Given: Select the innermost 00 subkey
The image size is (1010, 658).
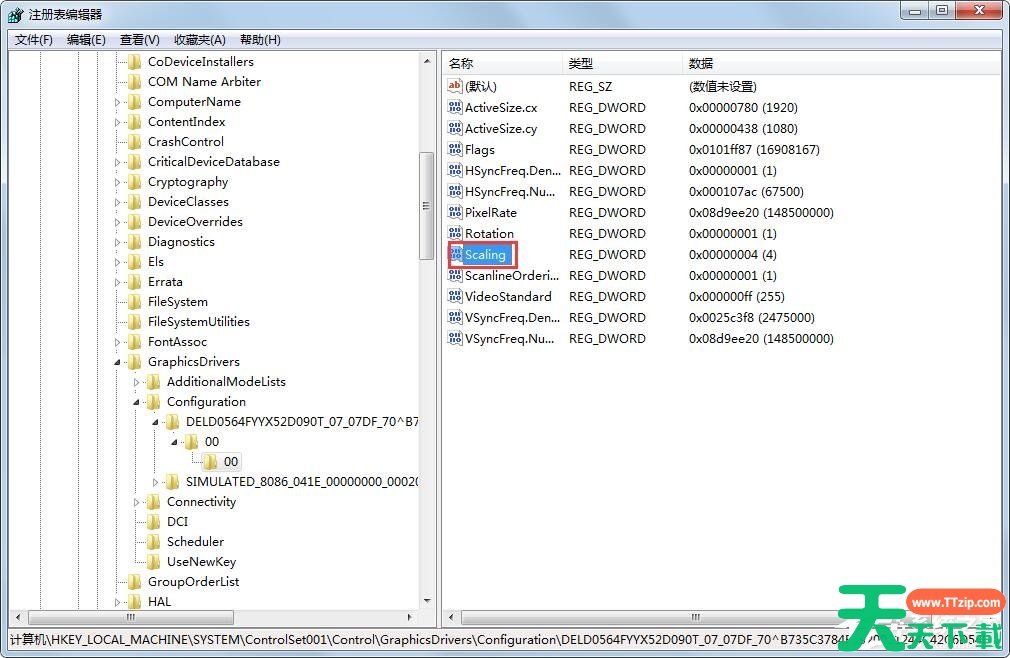Looking at the screenshot, I should tap(231, 462).
